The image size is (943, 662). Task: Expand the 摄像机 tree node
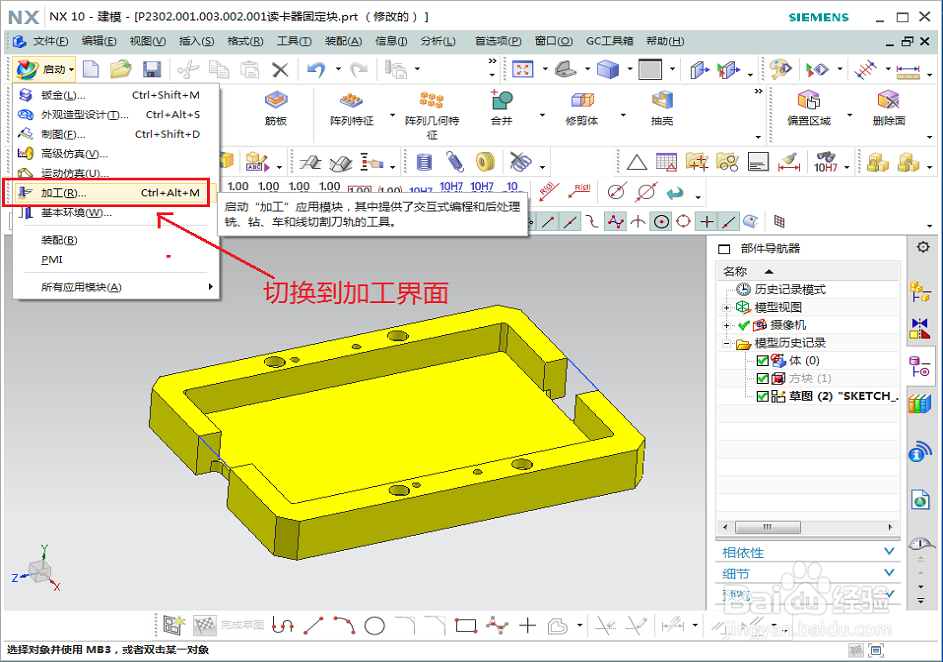point(726,325)
